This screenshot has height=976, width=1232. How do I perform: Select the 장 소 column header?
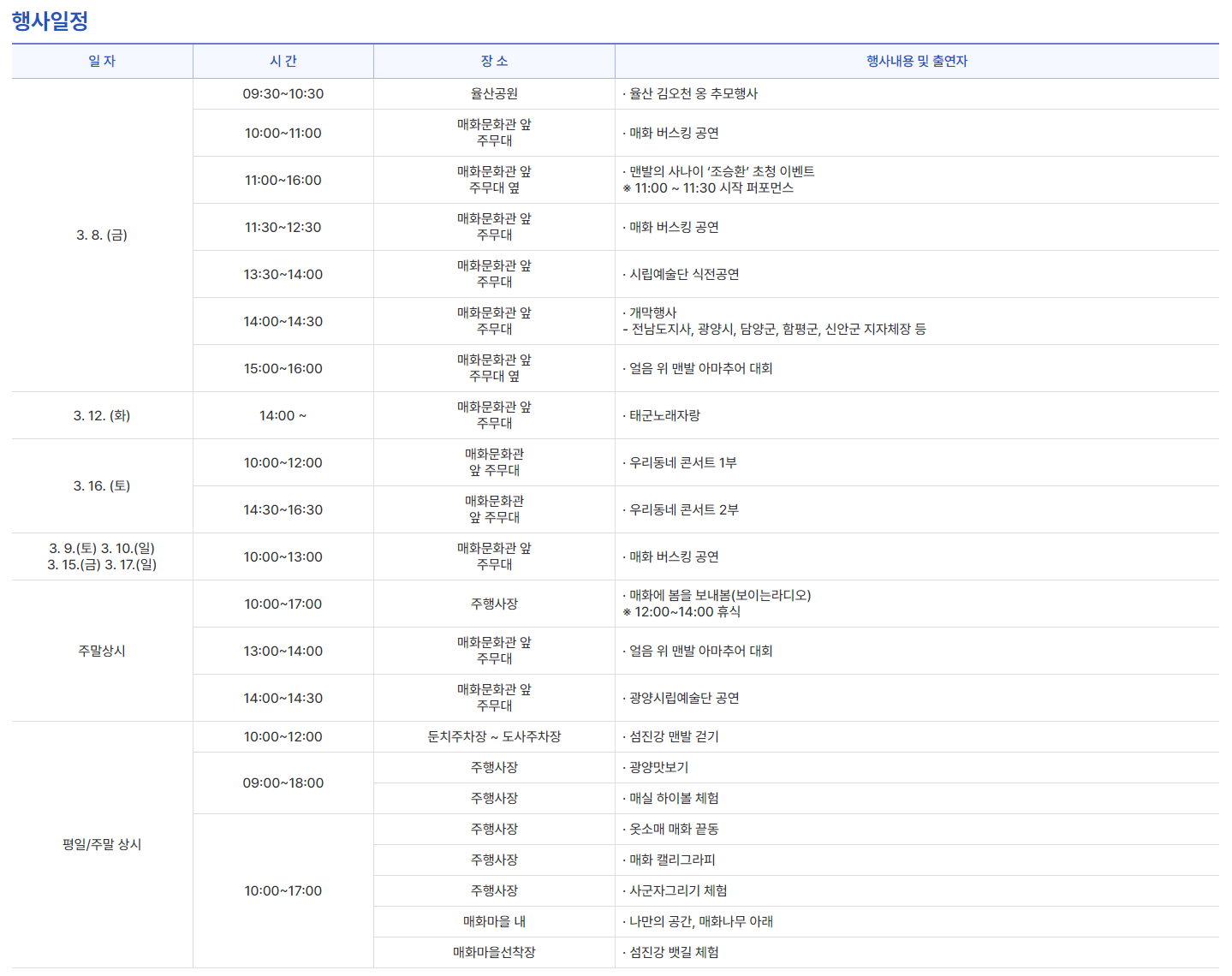point(494,61)
